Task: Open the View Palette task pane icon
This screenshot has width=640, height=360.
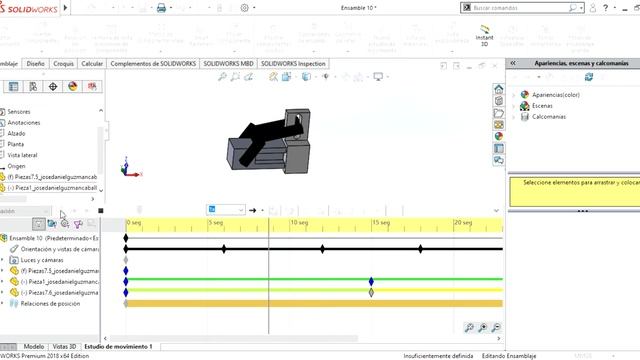Action: tap(498, 124)
